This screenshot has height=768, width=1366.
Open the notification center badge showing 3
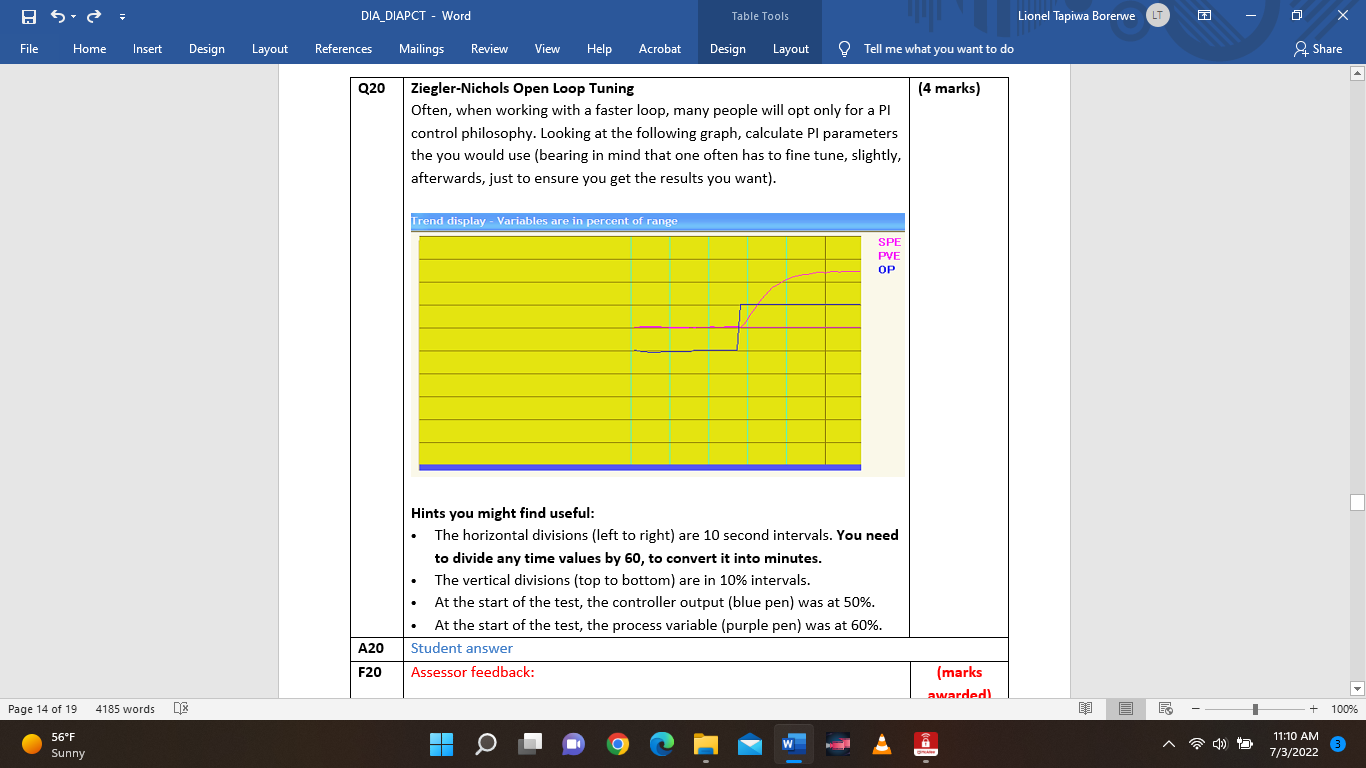[1338, 744]
